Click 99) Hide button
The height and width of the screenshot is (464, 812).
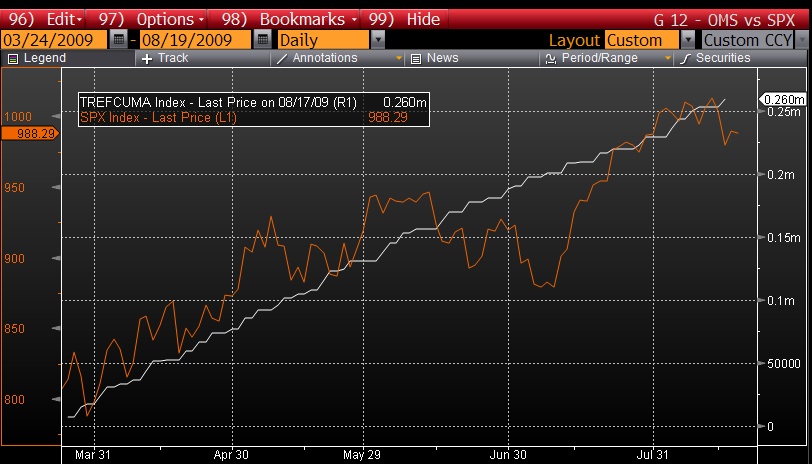(404, 19)
